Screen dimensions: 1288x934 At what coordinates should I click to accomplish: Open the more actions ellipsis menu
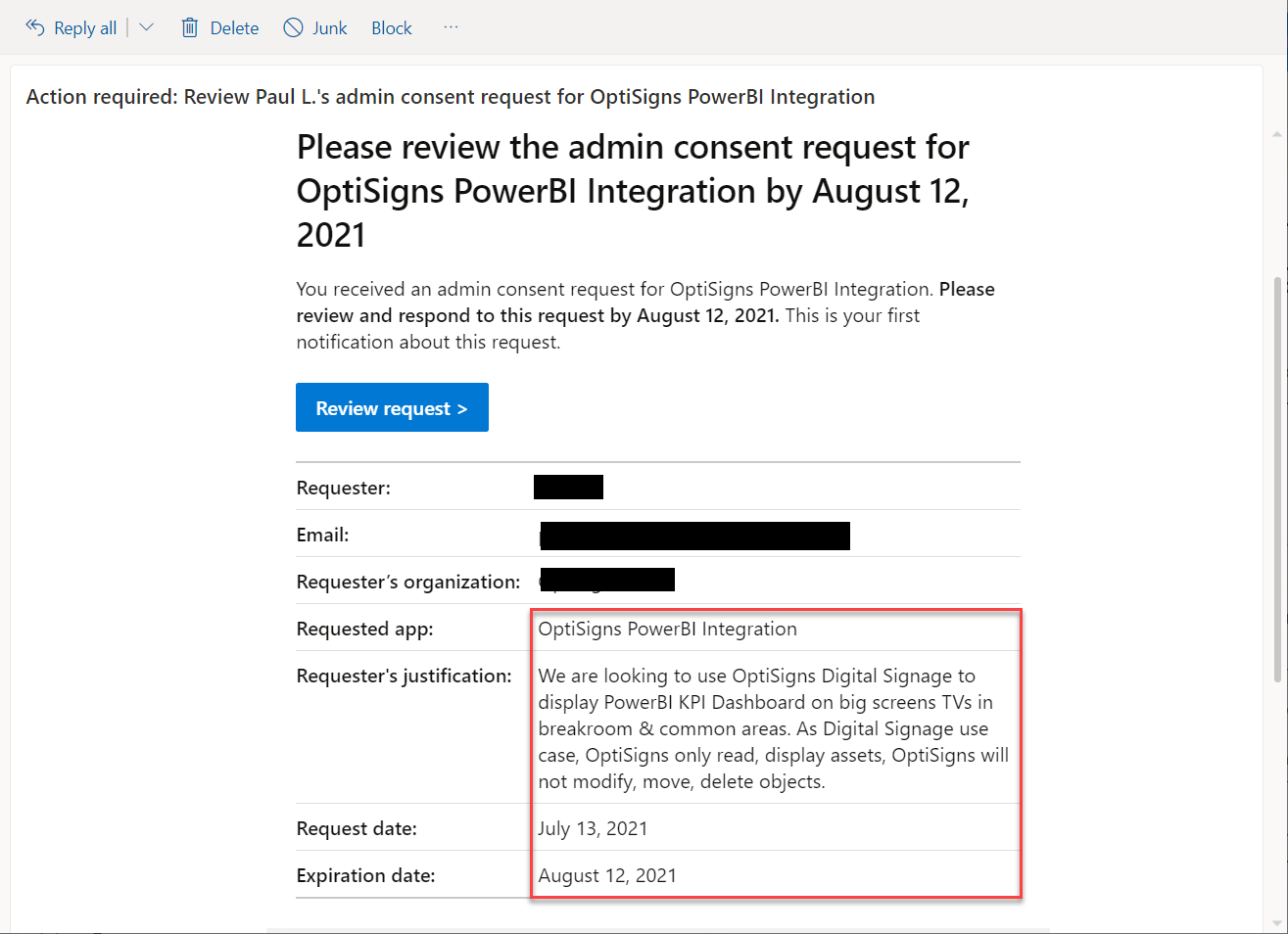451,27
